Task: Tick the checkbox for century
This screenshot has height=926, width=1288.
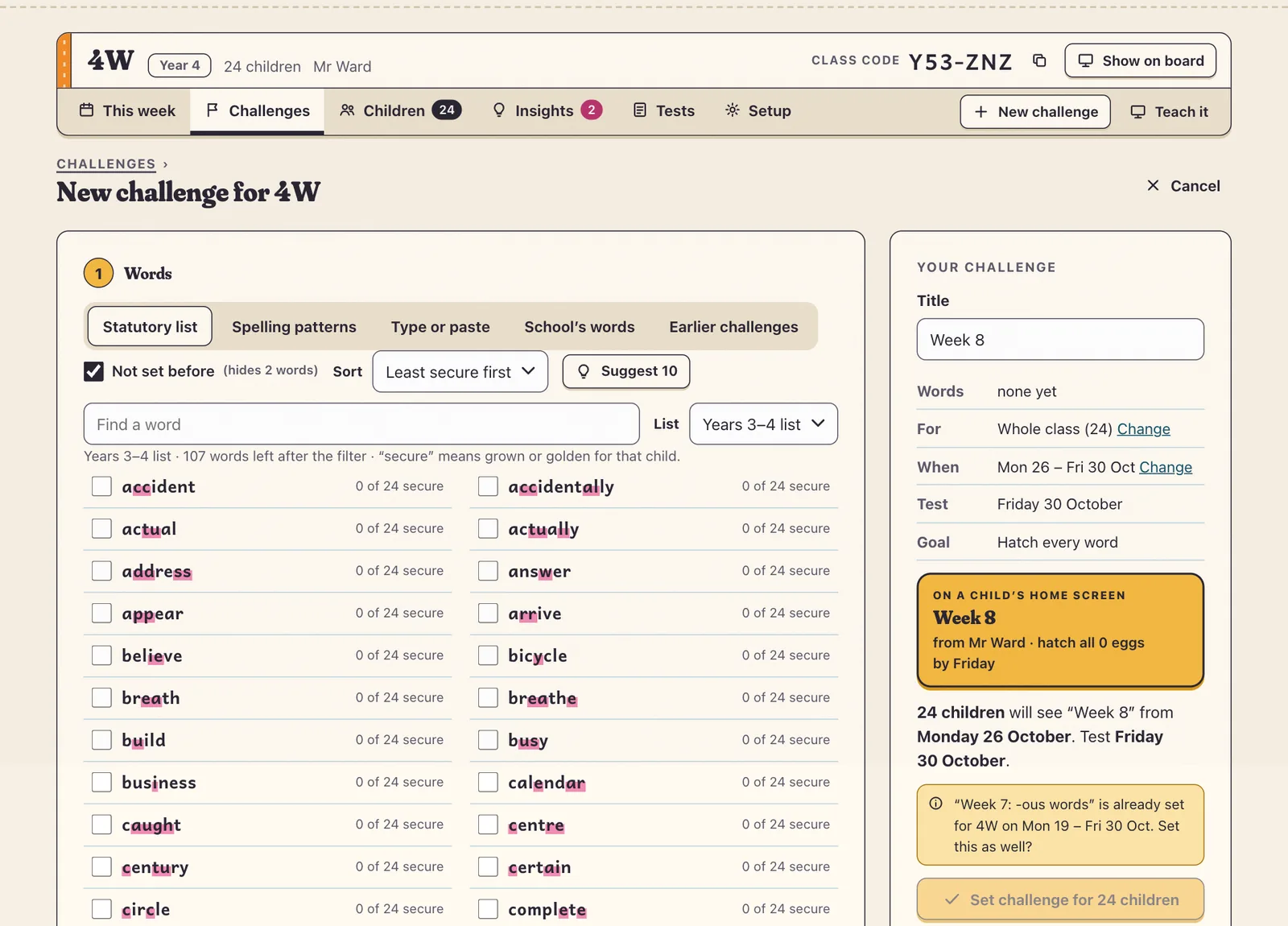Action: (x=101, y=866)
